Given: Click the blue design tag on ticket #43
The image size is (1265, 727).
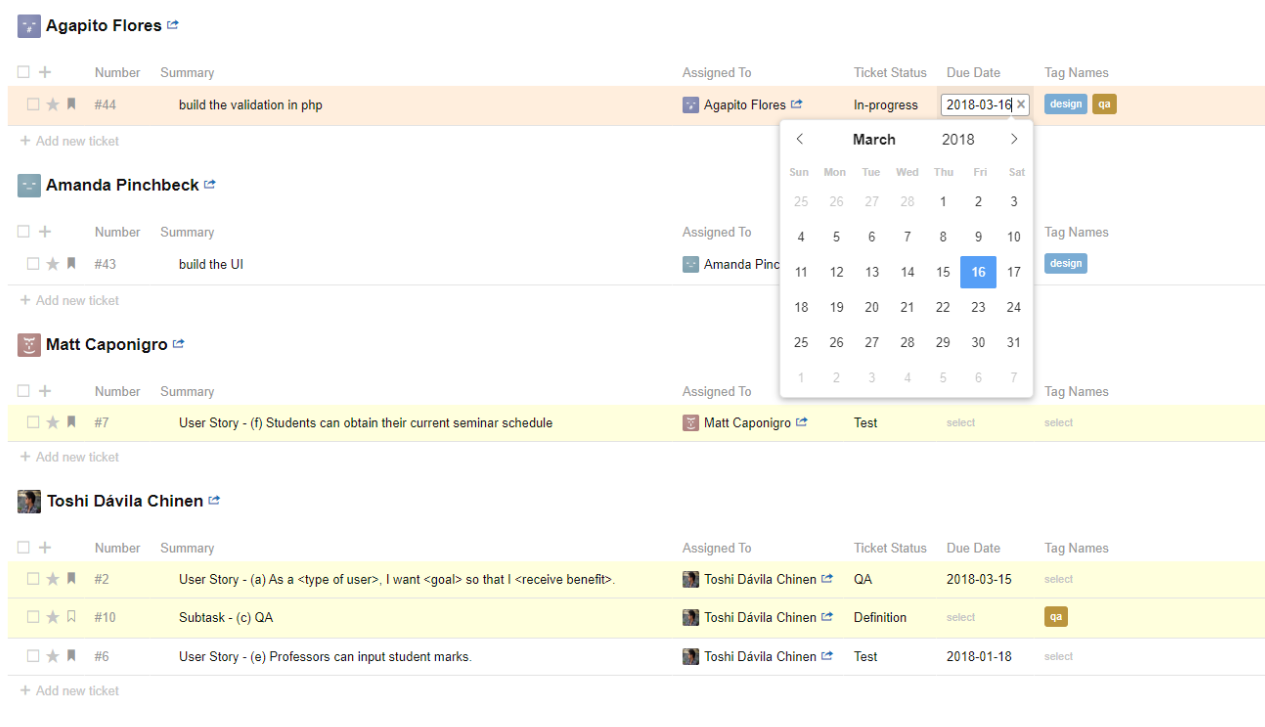Looking at the screenshot, I should pos(1065,264).
